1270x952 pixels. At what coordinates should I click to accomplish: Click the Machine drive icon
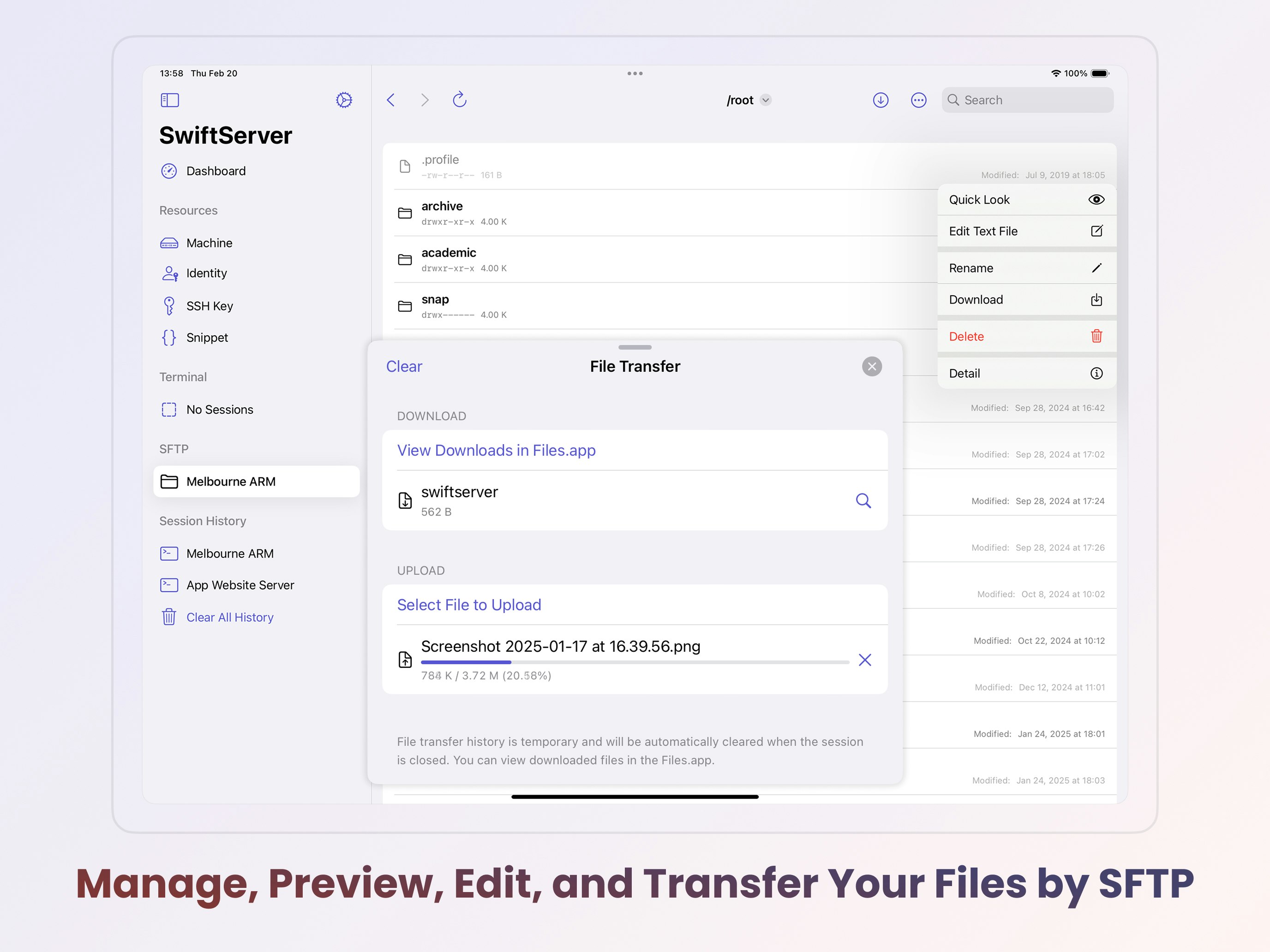169,244
